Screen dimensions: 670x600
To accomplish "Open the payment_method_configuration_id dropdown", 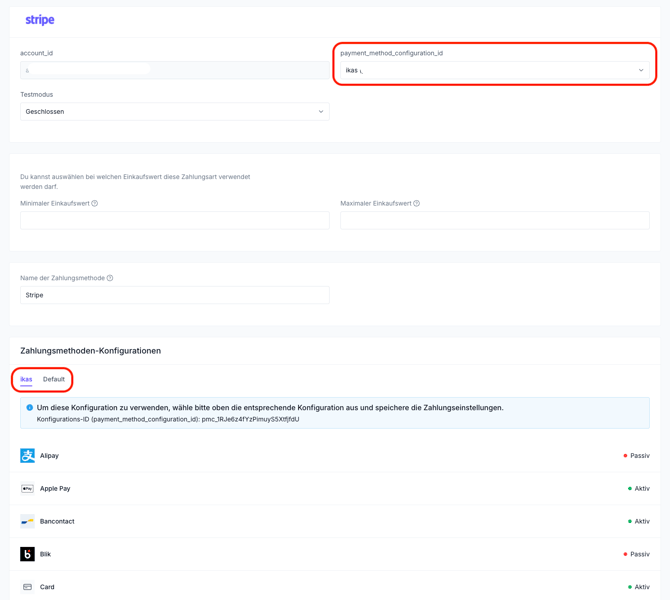I will click(495, 71).
